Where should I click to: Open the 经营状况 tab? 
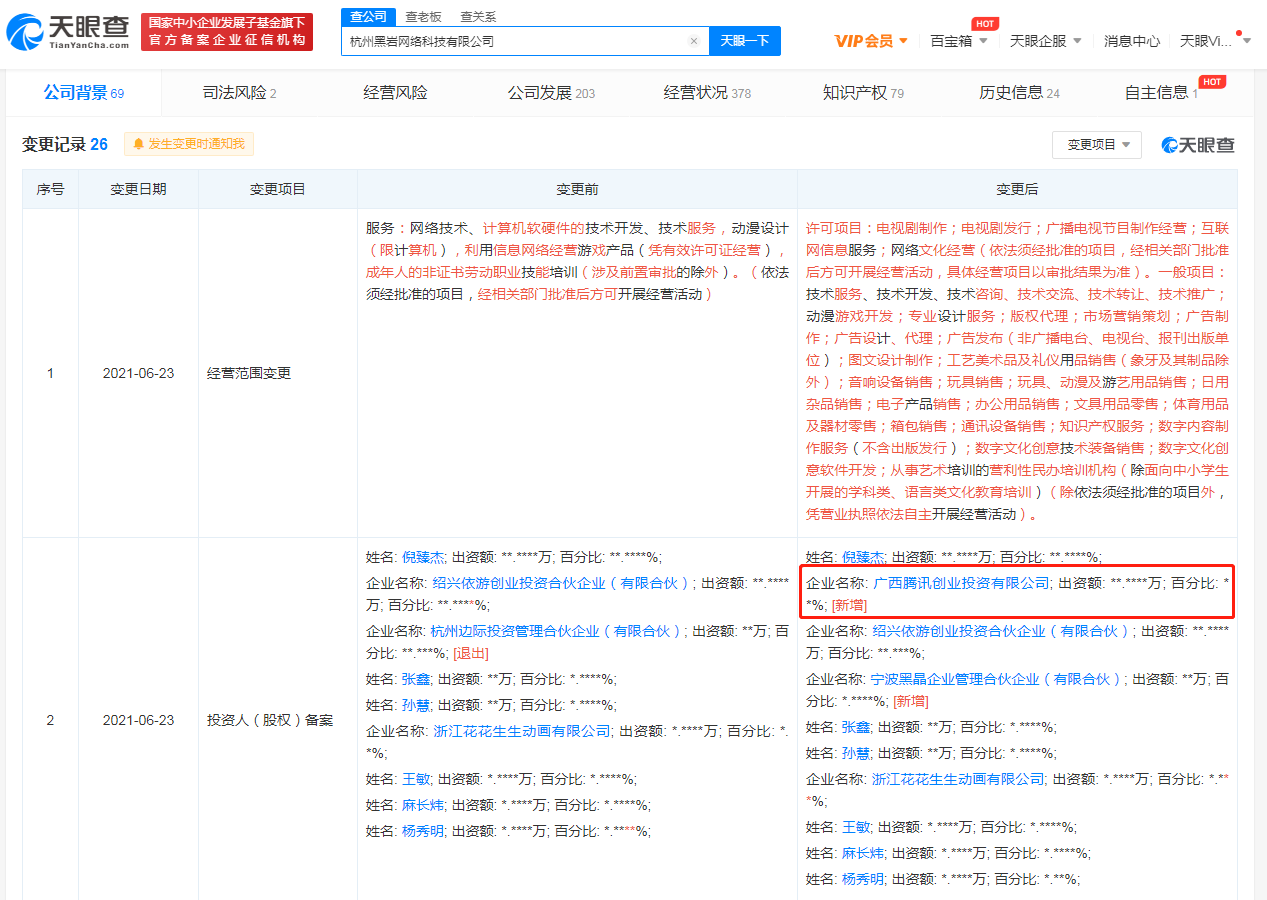click(x=707, y=93)
